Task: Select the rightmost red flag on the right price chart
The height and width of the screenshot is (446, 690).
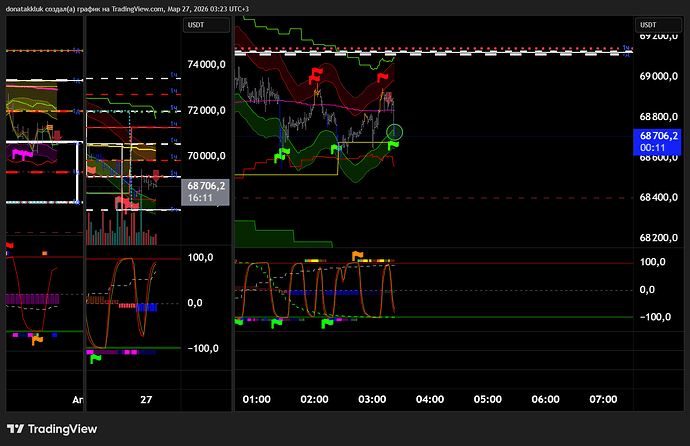Action: click(x=384, y=73)
